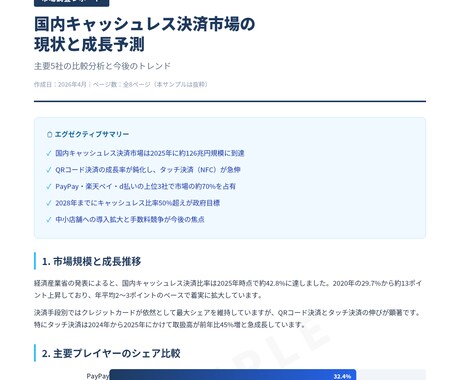This screenshot has height=380, width=460.
Task: Click the section heading 2. 主要プレイヤーのシェア比較
Action: point(111,353)
